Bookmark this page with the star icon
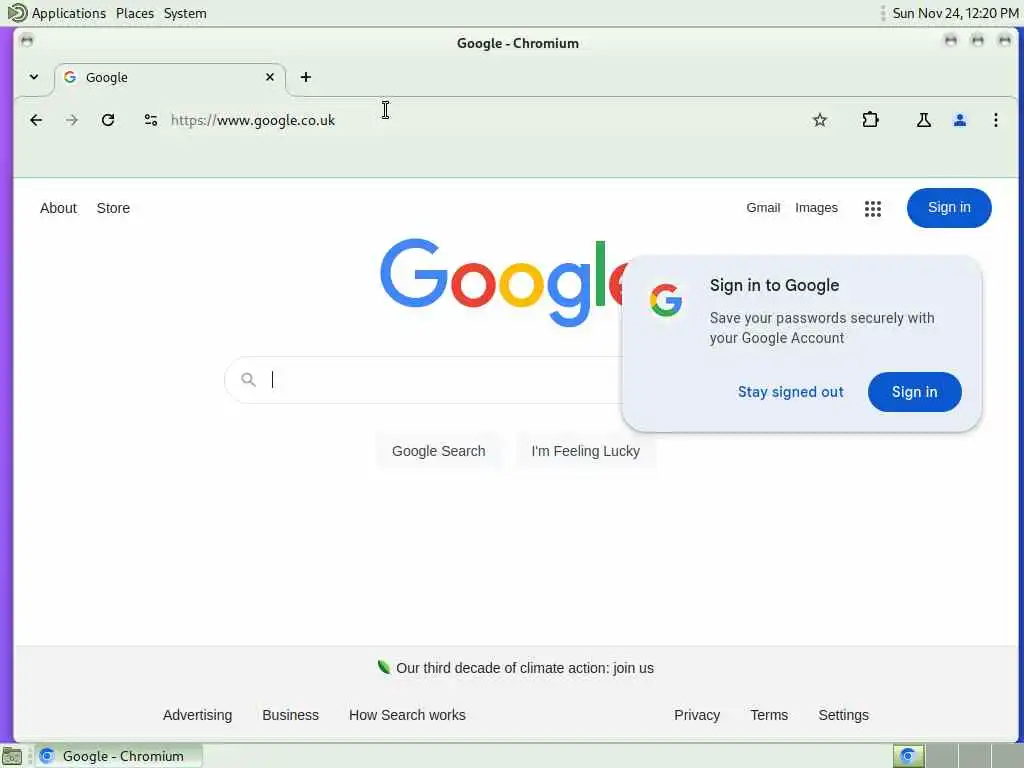This screenshot has height=768, width=1024. pyautogui.click(x=820, y=120)
